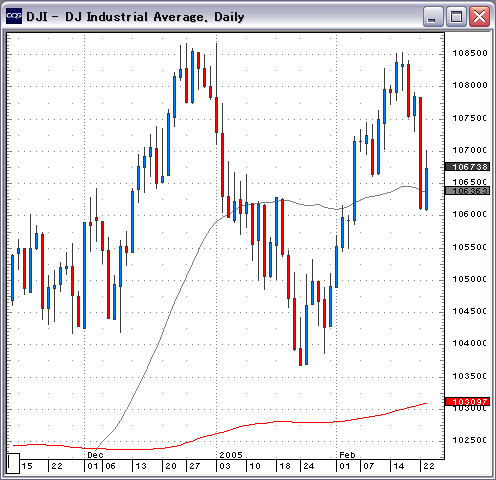Click the 'Dec' month label on time axis

(95, 455)
